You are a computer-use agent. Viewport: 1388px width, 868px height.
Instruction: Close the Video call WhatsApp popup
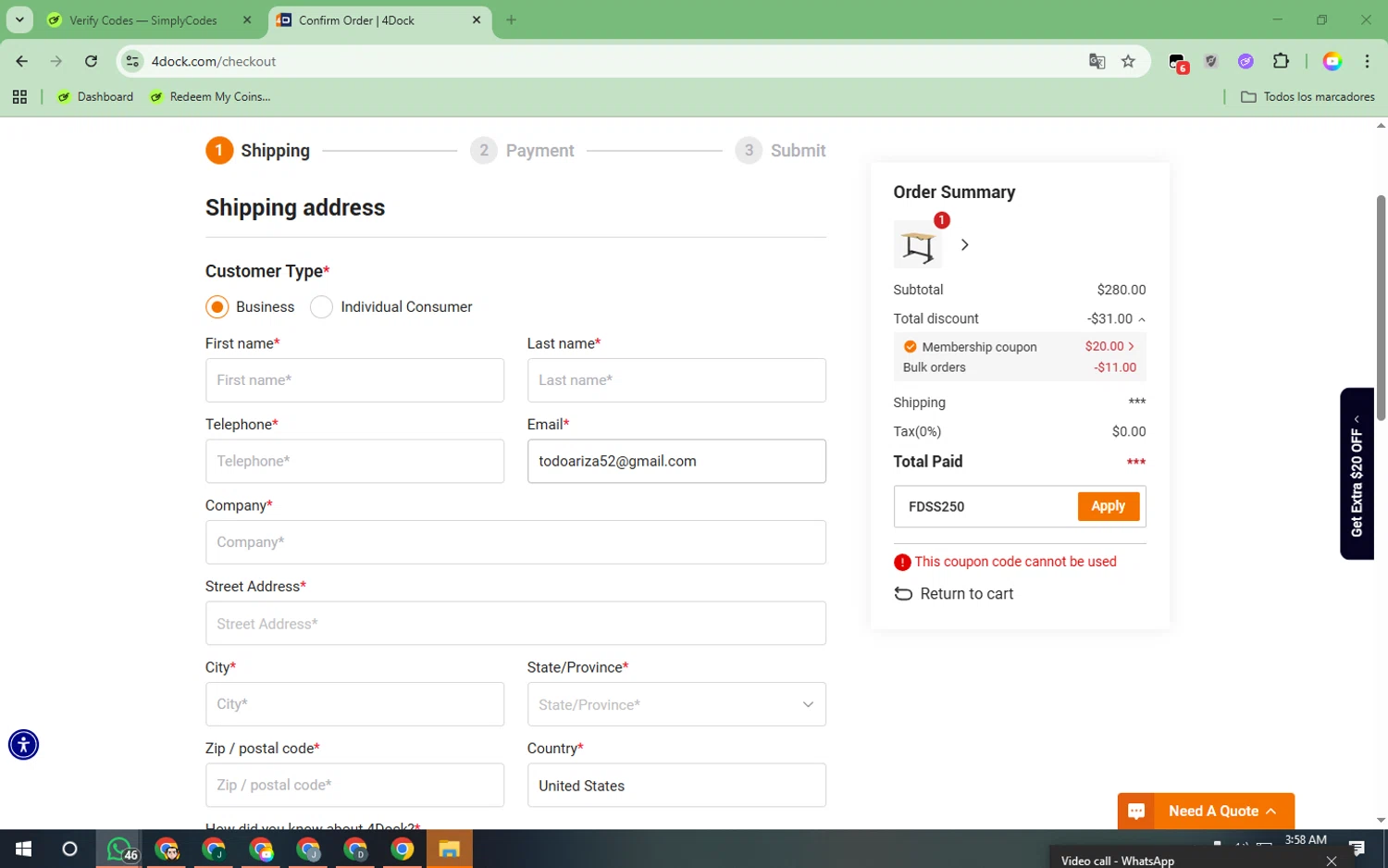[1332, 861]
